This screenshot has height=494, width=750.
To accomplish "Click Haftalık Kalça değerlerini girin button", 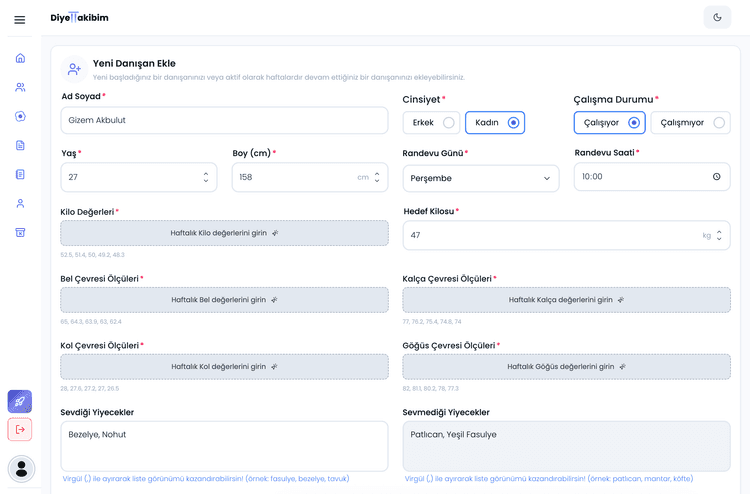I will [x=566, y=299].
